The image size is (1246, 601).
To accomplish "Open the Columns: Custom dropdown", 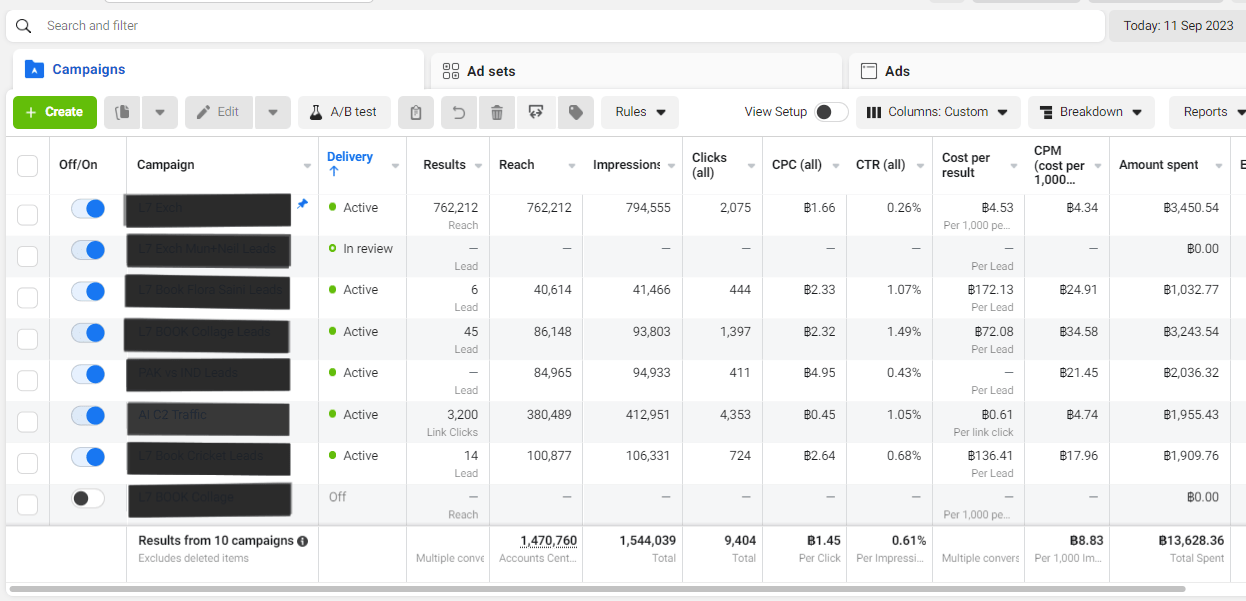I will pos(938,112).
